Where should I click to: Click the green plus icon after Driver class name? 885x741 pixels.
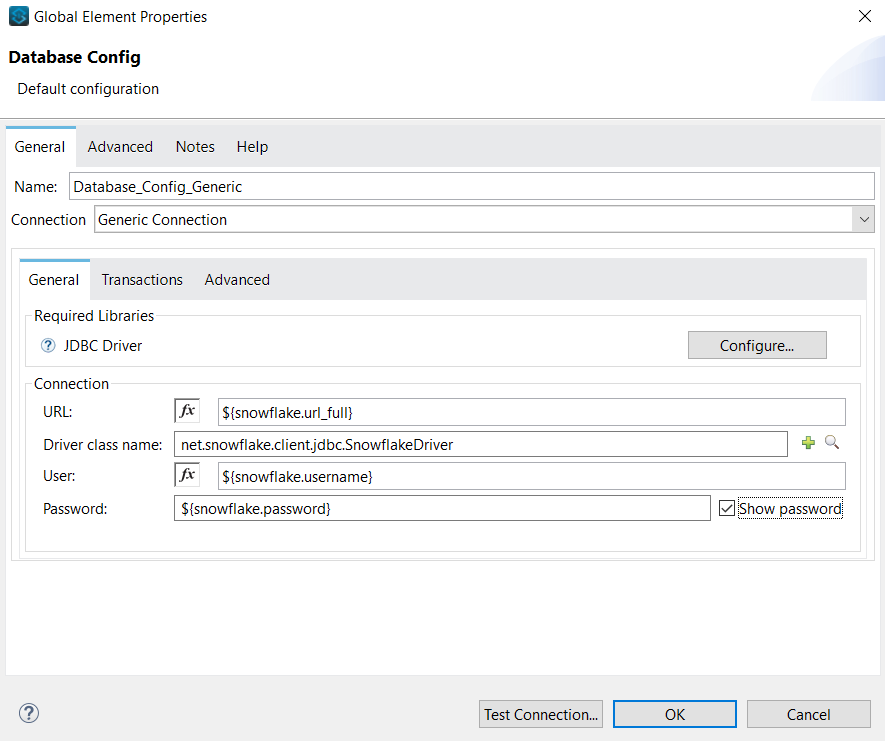click(809, 443)
